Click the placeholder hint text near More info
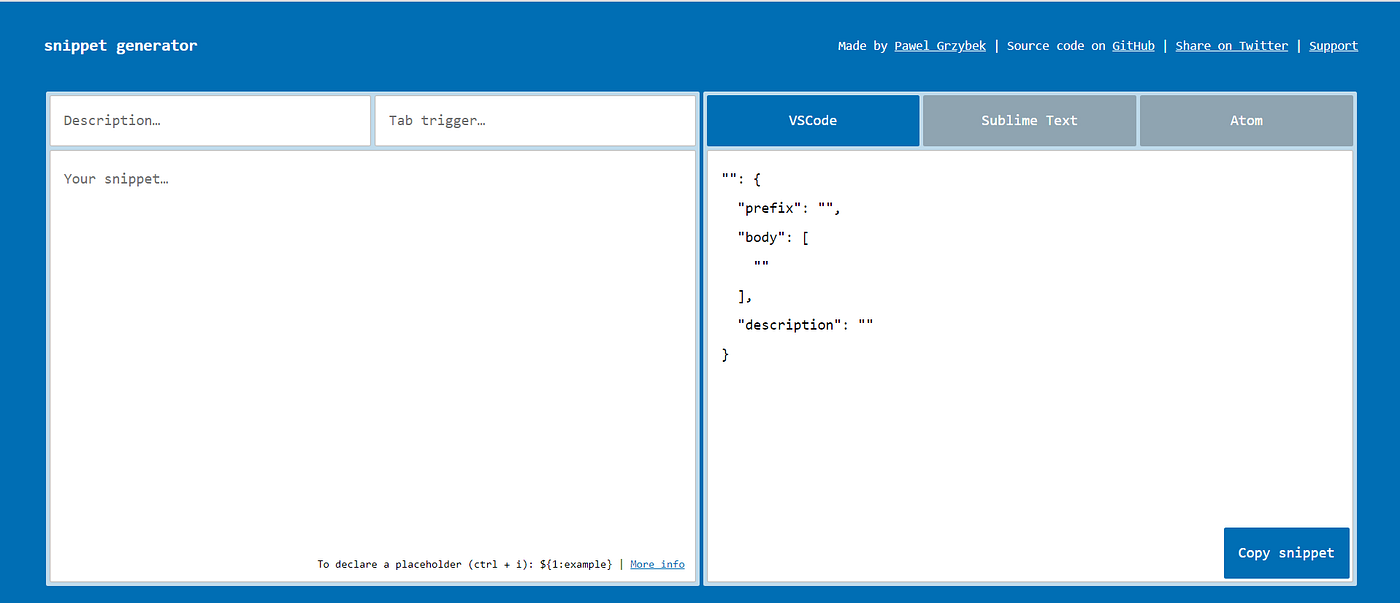Image resolution: width=1400 pixels, height=603 pixels. tap(465, 563)
